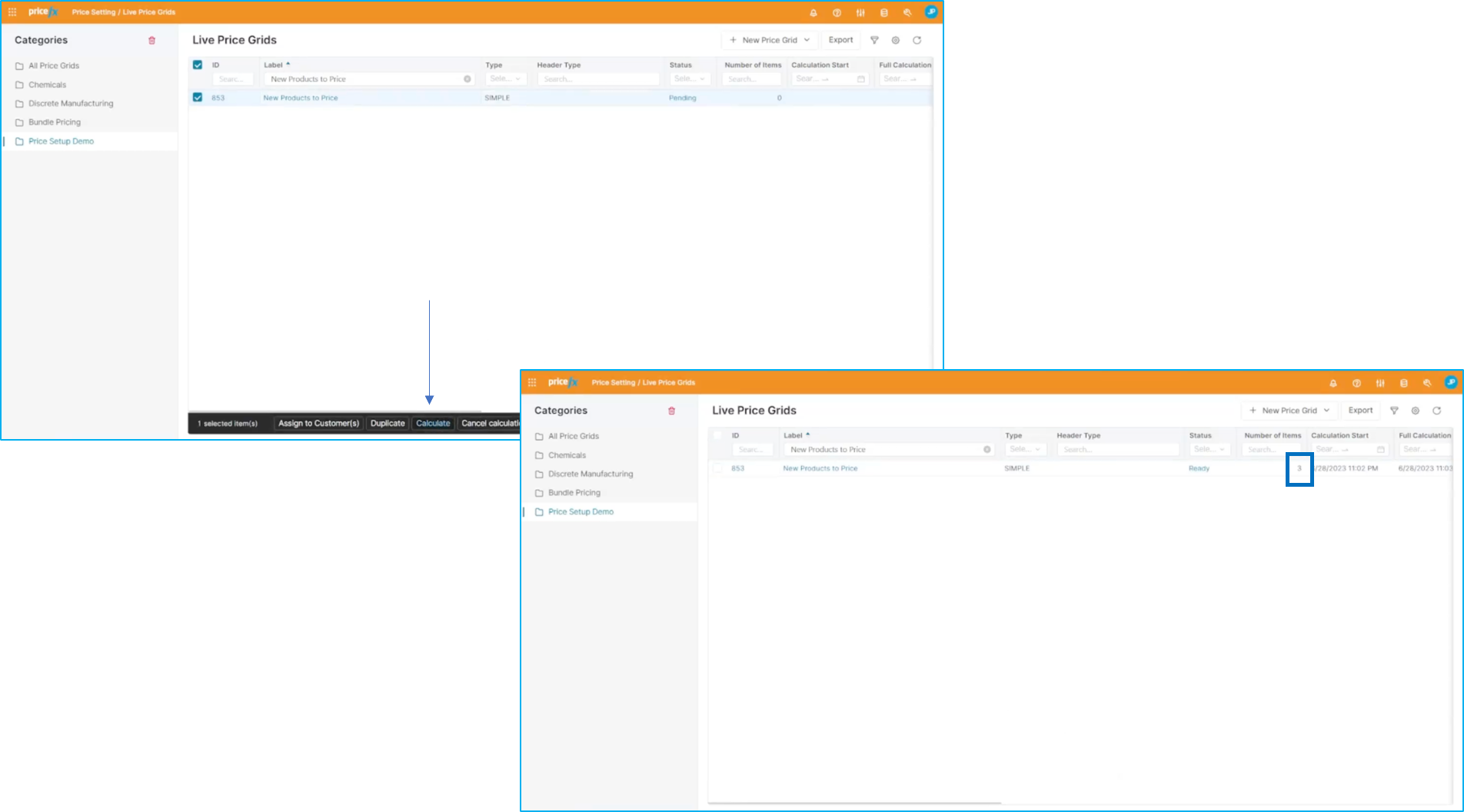
Task: Uncheck row 853 checkbox in upper-left window
Action: click(x=198, y=98)
